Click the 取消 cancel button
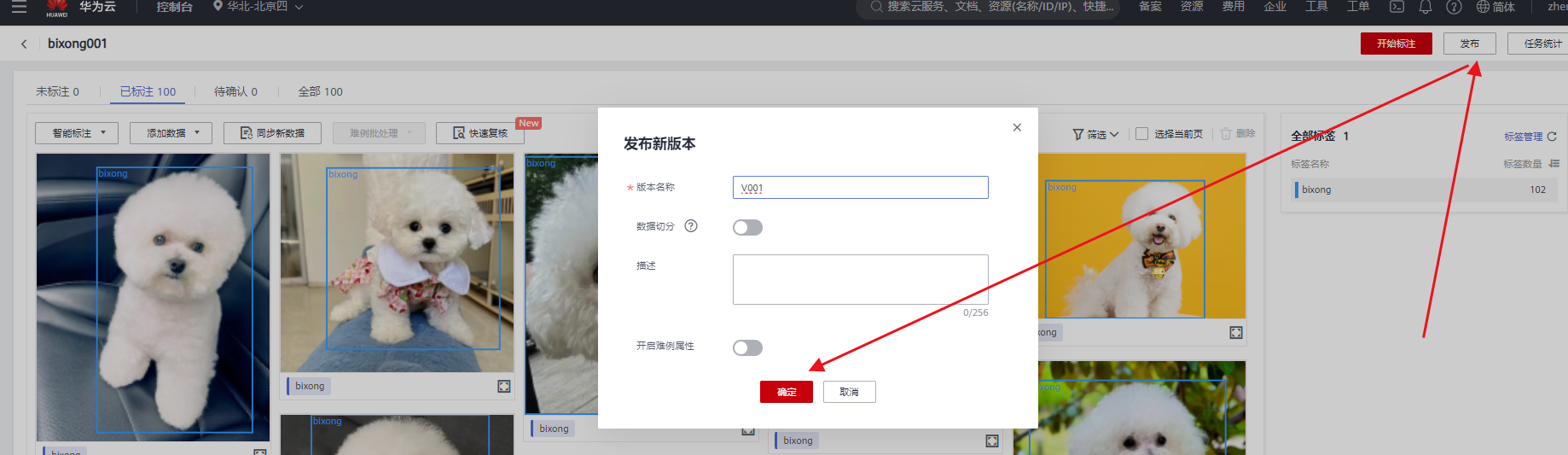 click(849, 392)
